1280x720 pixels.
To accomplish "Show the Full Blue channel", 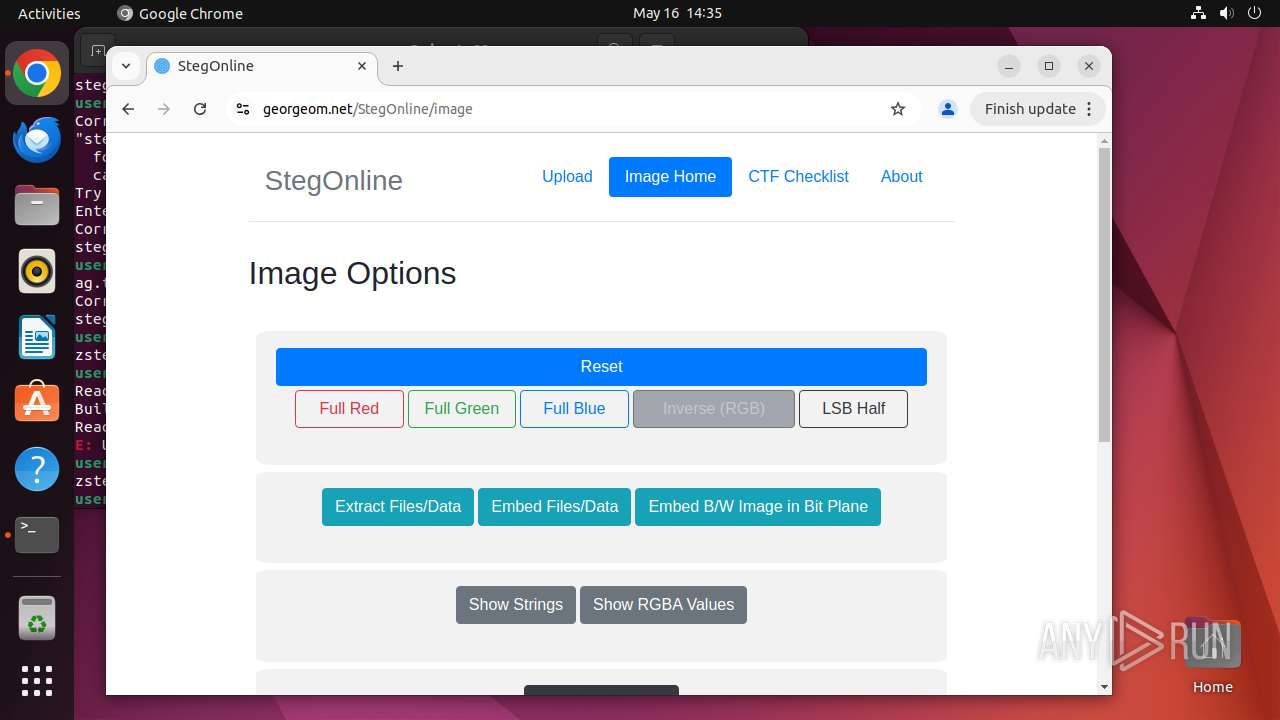I will [x=574, y=409].
